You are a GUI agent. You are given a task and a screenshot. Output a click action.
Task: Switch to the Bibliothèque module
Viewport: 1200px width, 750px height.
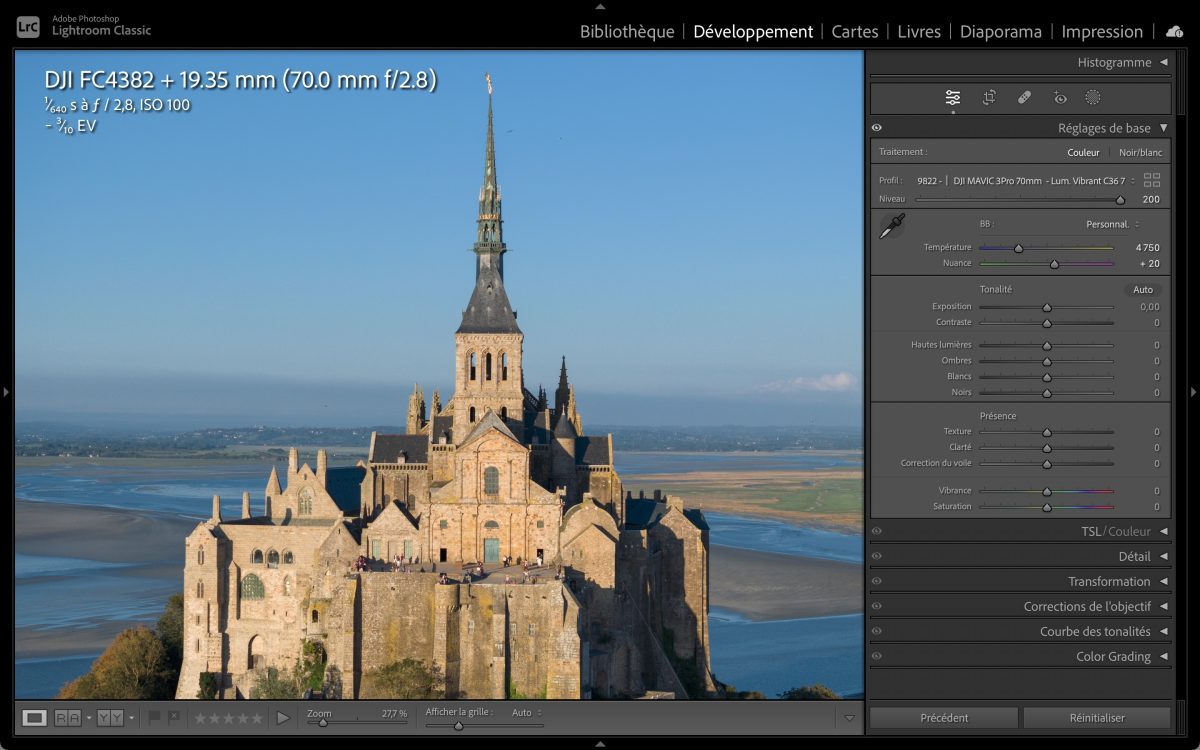pyautogui.click(x=627, y=31)
